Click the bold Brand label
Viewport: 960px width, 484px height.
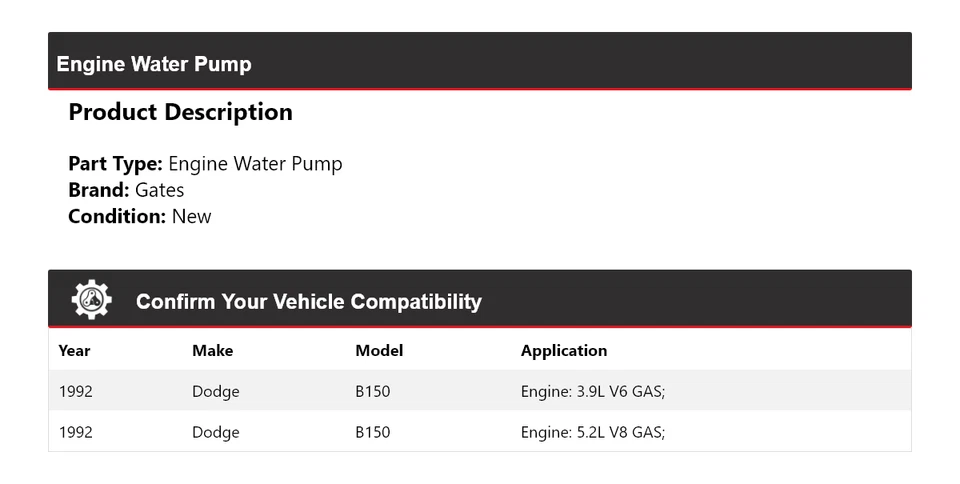pyautogui.click(x=98, y=190)
